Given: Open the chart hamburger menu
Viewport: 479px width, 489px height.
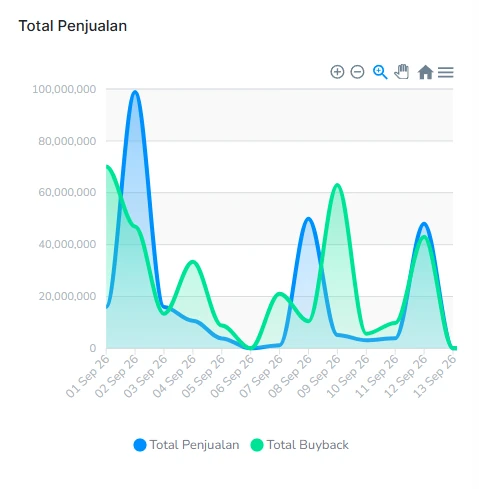Looking at the screenshot, I should tap(446, 72).
